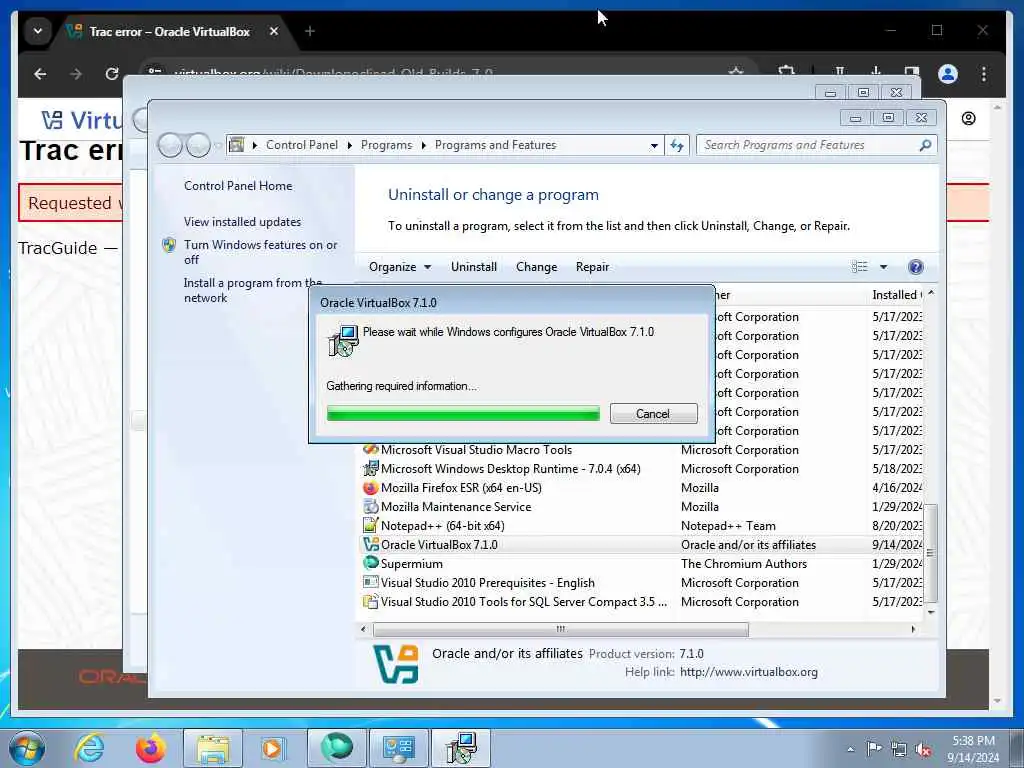Screen dimensions: 1024x768
Task: Click the installer progress bar
Action: 463,413
